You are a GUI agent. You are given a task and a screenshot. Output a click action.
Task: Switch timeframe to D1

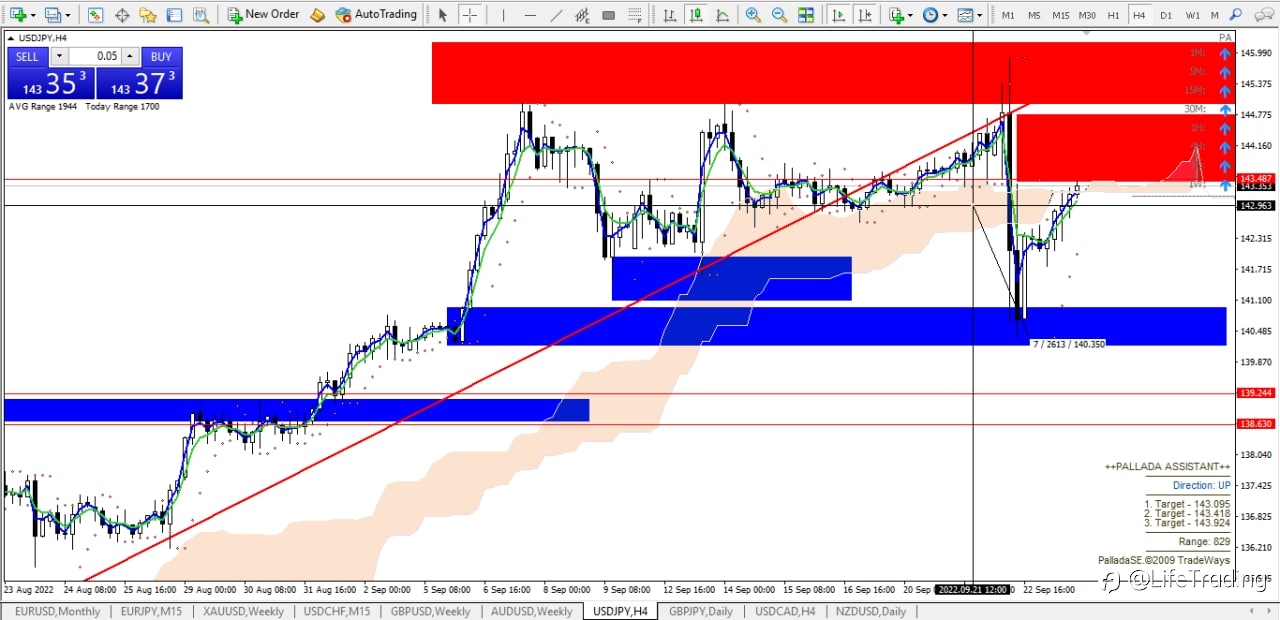[1166, 15]
